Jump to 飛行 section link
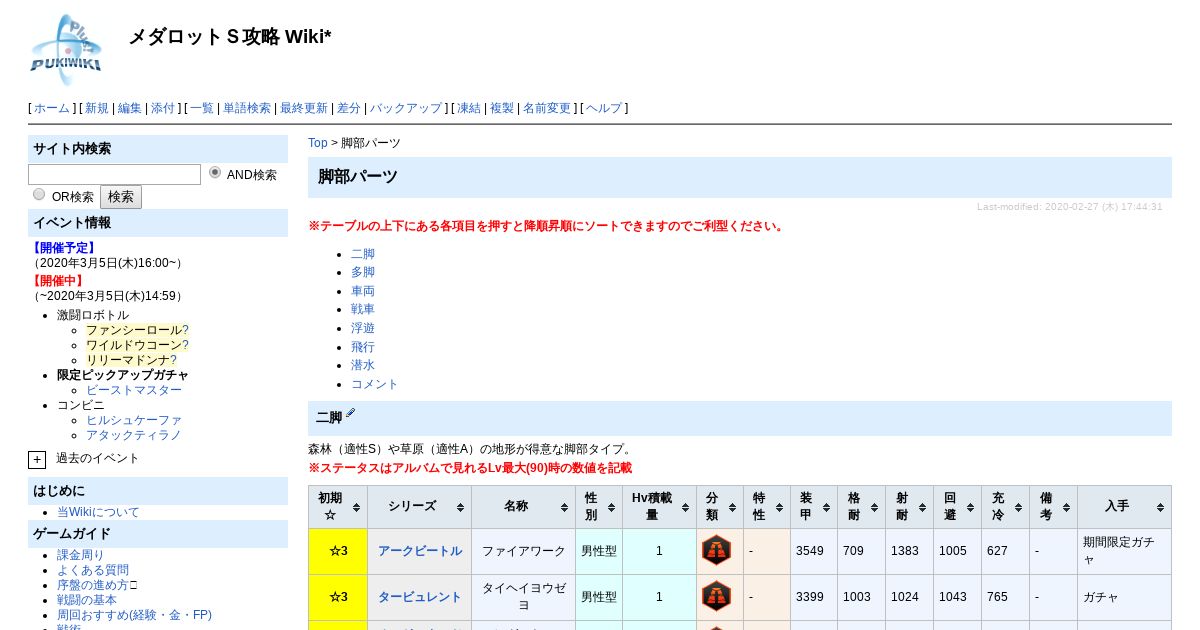The width and height of the screenshot is (1200, 630). (x=363, y=347)
